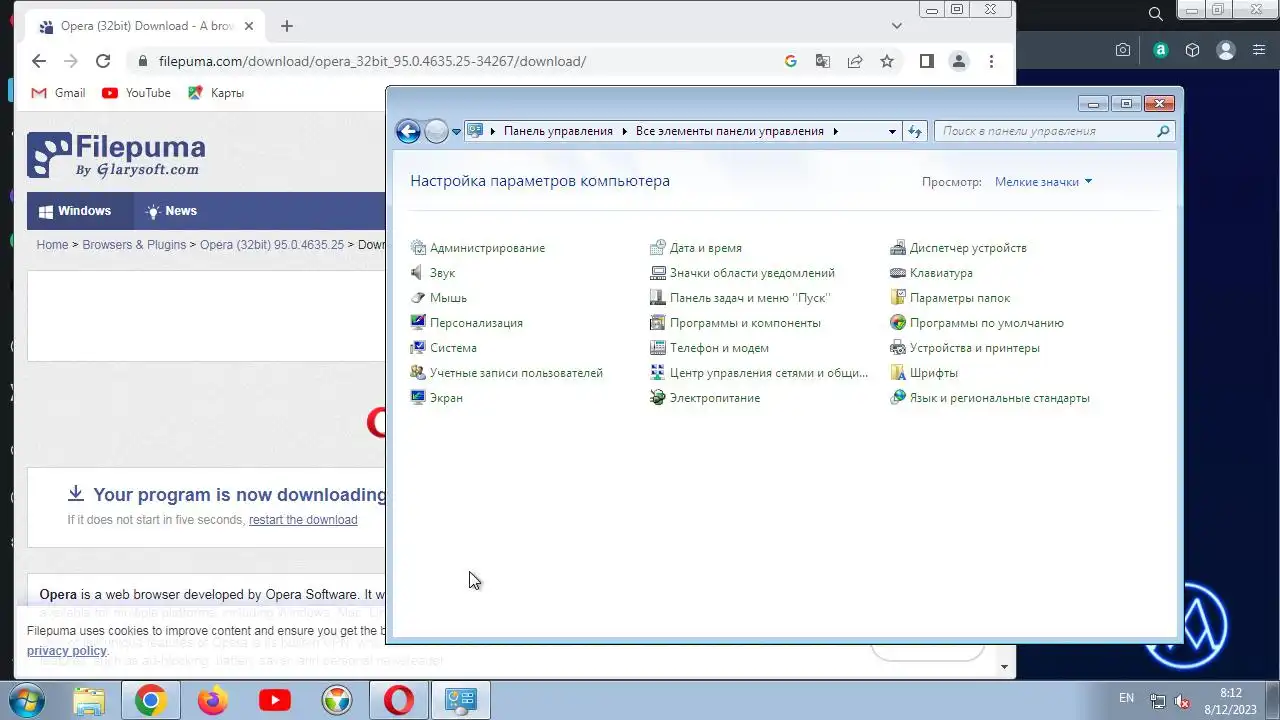
Task: Open the privacy policy link
Action: (67, 651)
